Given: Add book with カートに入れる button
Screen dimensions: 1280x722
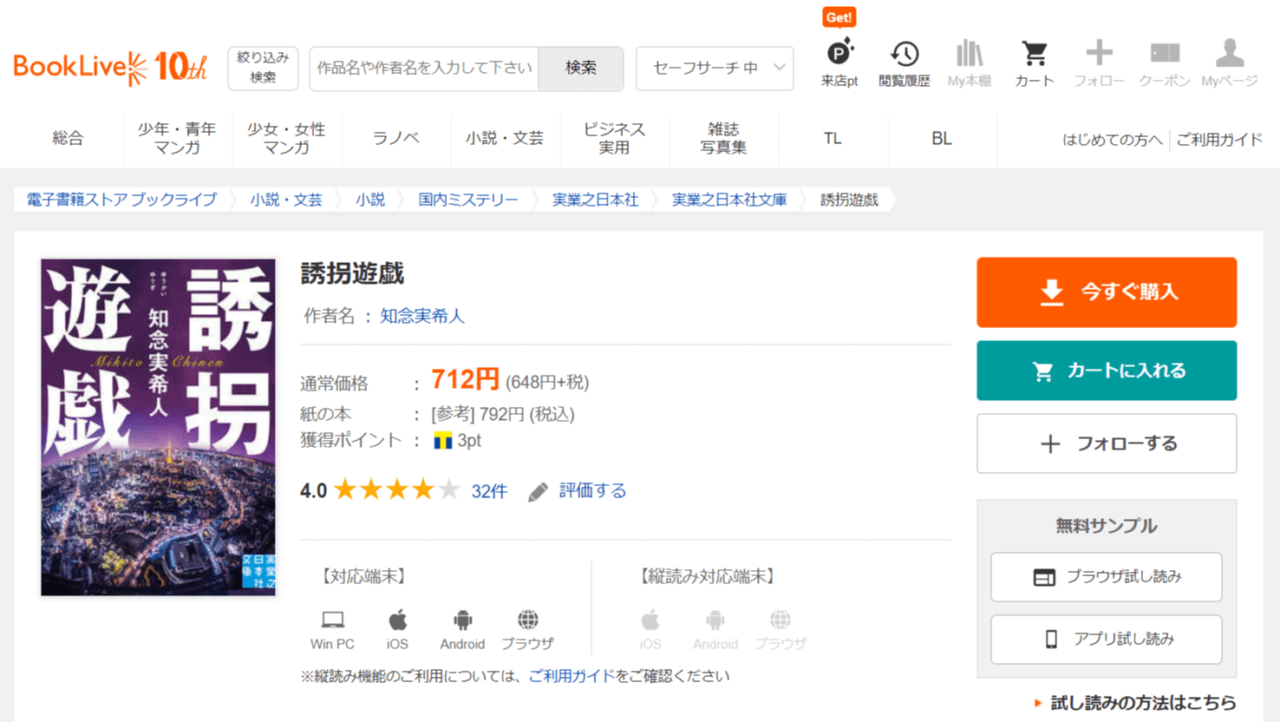Looking at the screenshot, I should coord(1106,371).
